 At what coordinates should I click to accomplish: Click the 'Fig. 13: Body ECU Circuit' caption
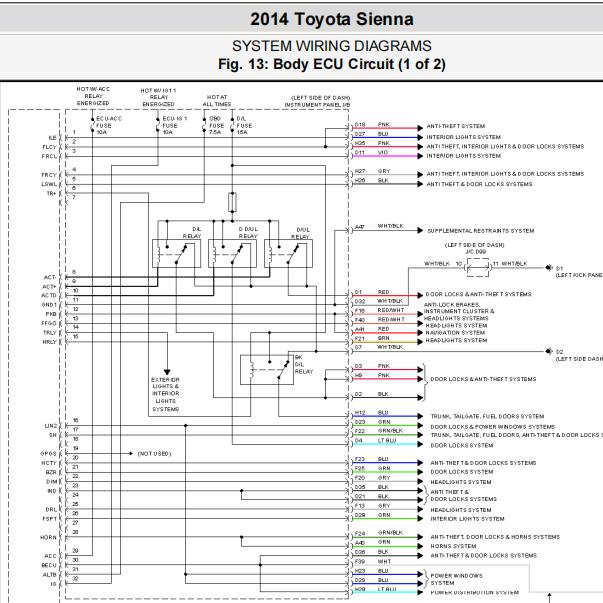coord(332,64)
